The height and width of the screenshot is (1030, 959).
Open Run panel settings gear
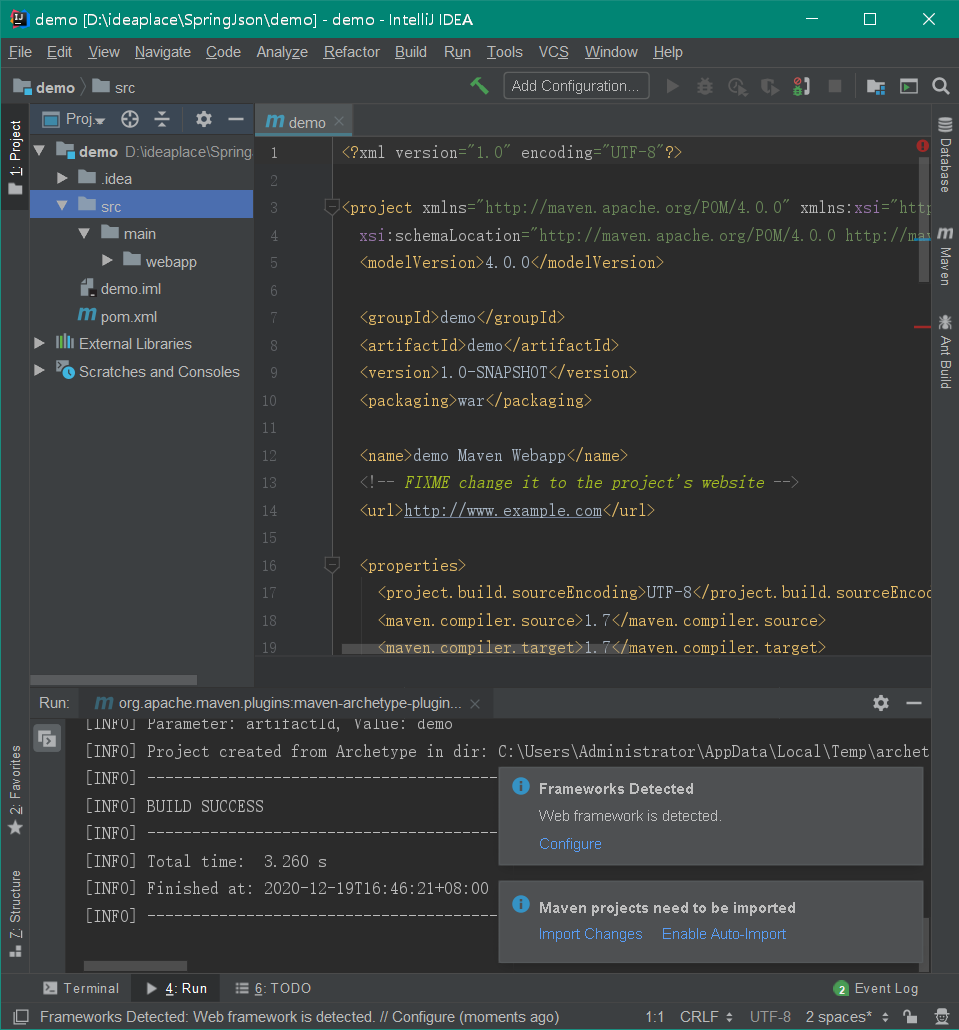pyautogui.click(x=881, y=703)
